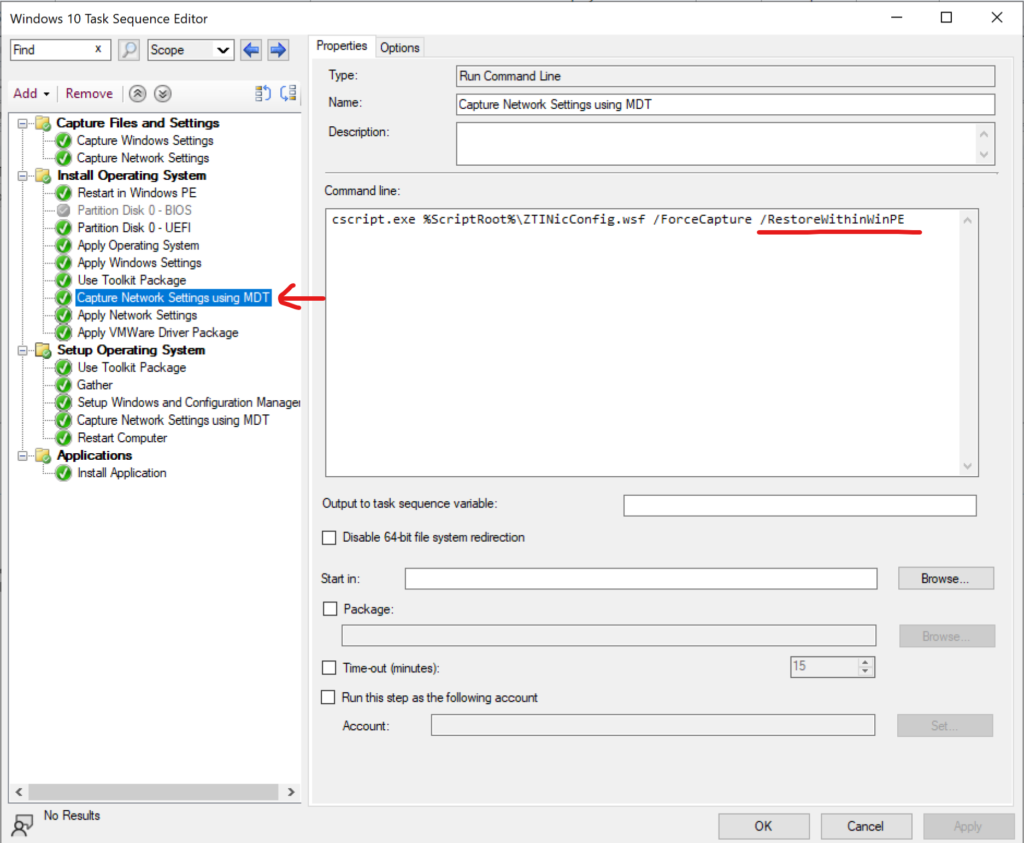Expand all task sequence groups

tap(162, 94)
